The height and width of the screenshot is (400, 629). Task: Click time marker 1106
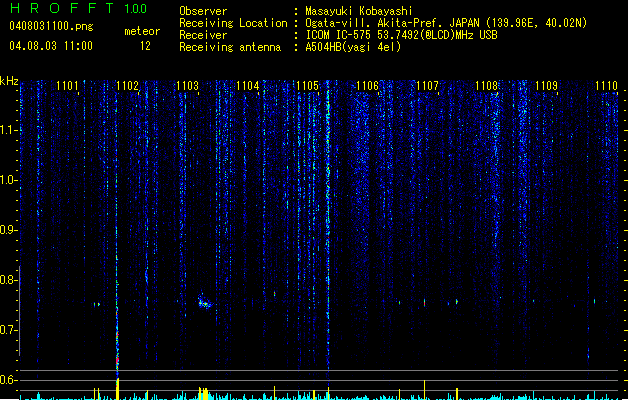(367, 86)
